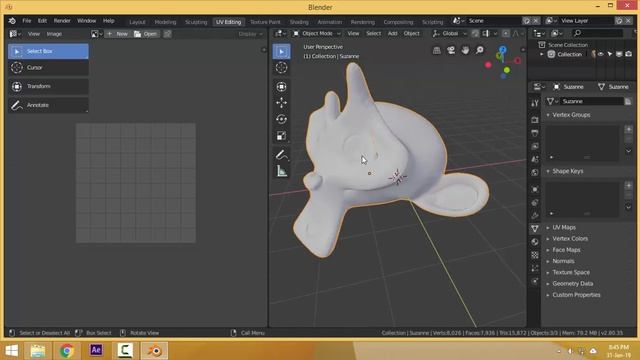Expand the Texture Space panel
The height and width of the screenshot is (360, 640).
point(548,273)
